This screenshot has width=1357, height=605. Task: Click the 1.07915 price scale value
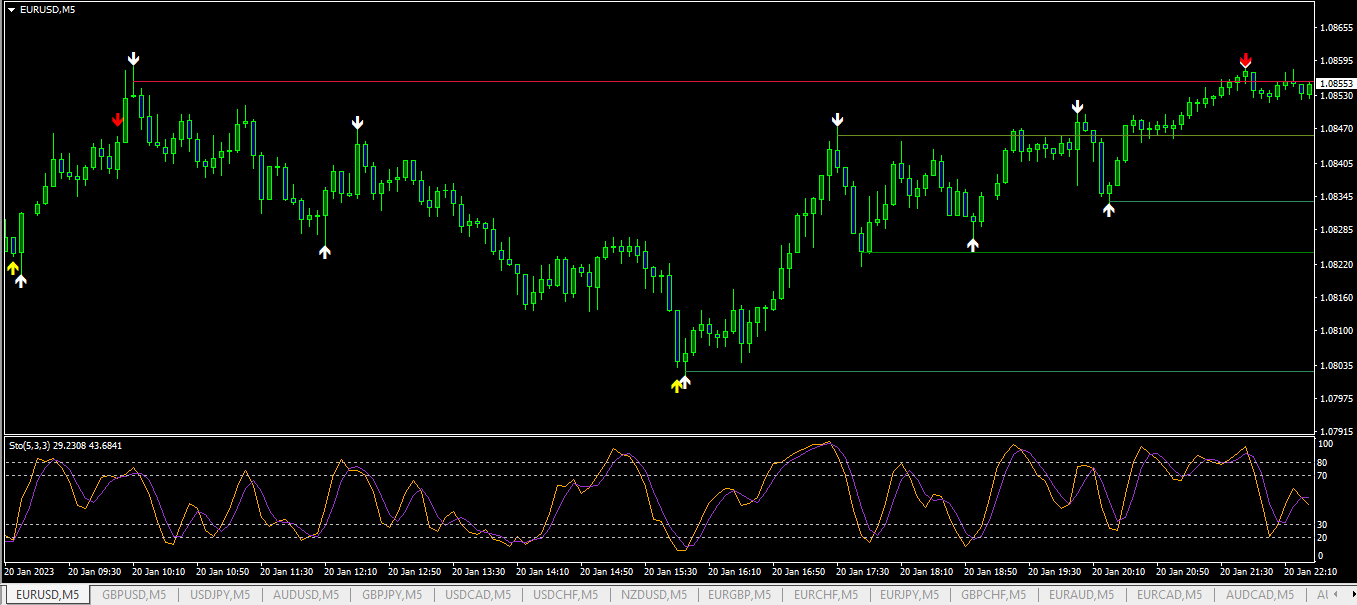pos(1336,432)
